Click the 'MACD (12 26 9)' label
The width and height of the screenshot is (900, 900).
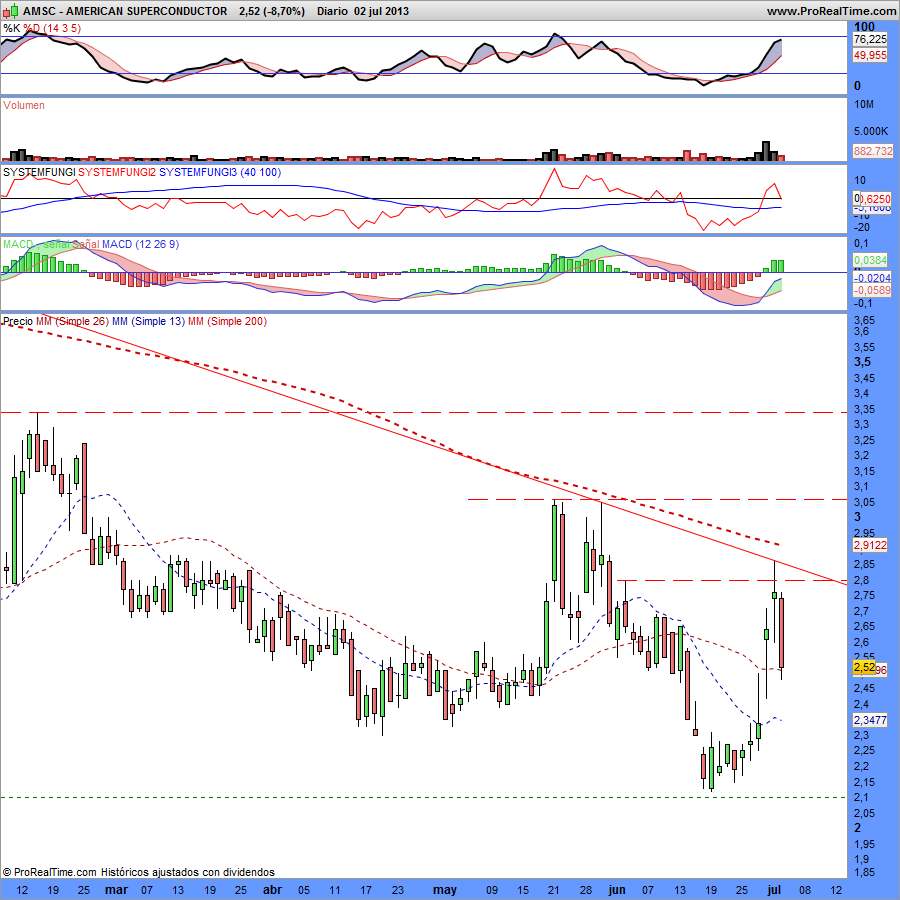140,244
